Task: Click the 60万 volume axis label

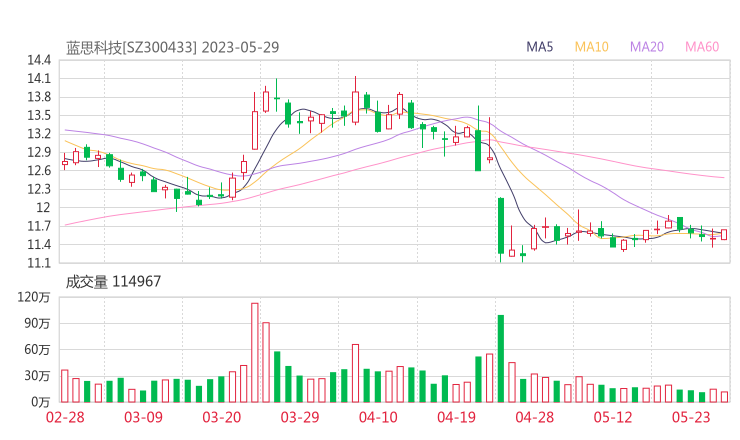Action: [37, 350]
